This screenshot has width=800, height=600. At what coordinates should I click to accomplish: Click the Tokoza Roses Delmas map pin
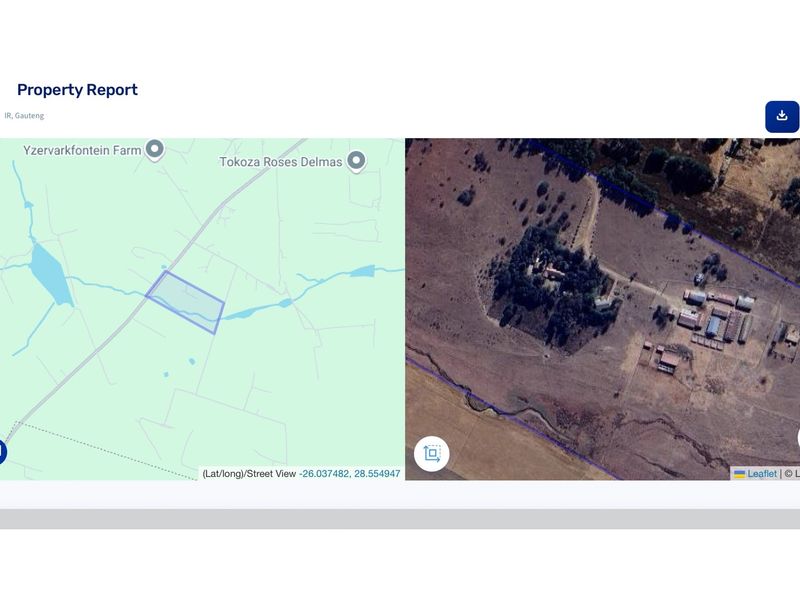(356, 161)
